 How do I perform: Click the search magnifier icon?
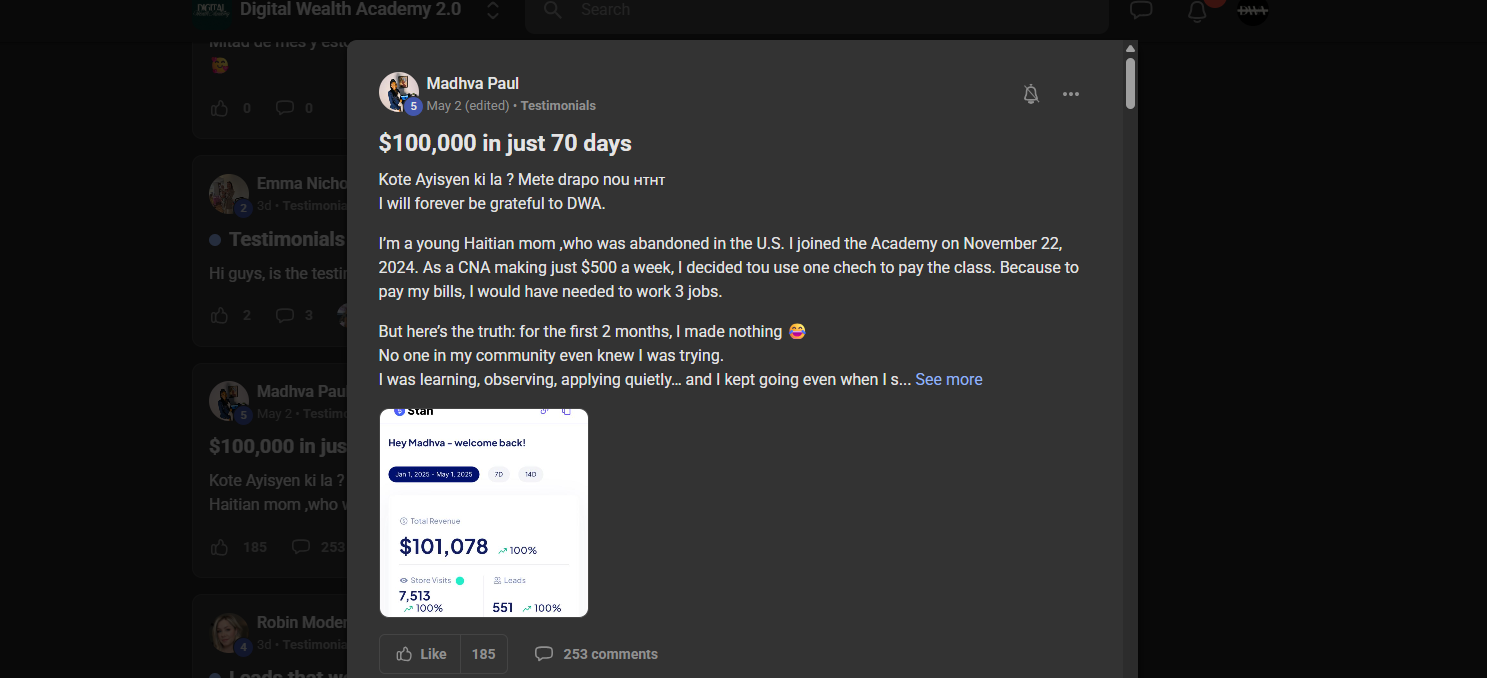(x=552, y=10)
